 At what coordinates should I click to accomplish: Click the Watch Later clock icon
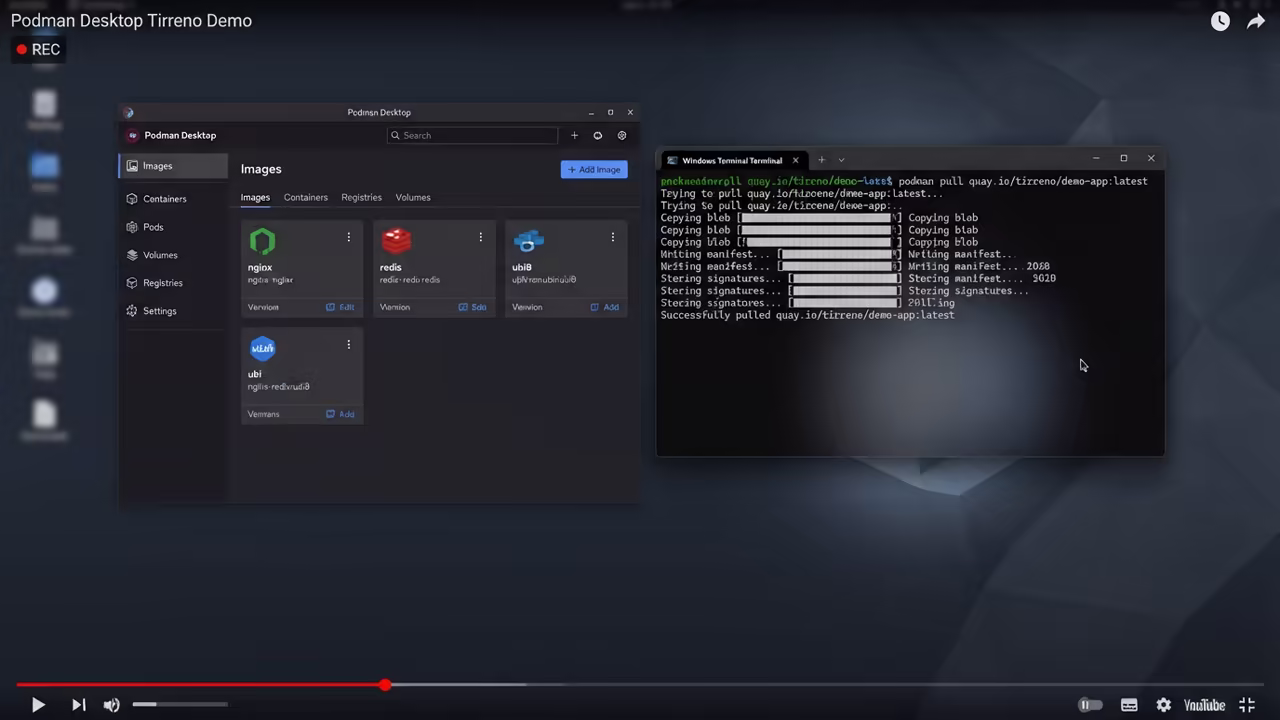1220,21
